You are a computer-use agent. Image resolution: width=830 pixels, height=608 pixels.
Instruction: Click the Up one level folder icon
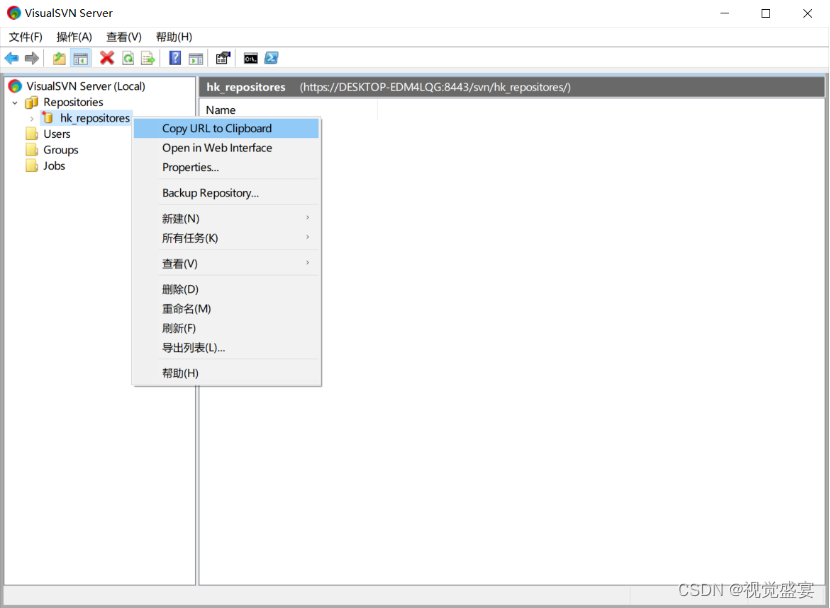tap(59, 58)
